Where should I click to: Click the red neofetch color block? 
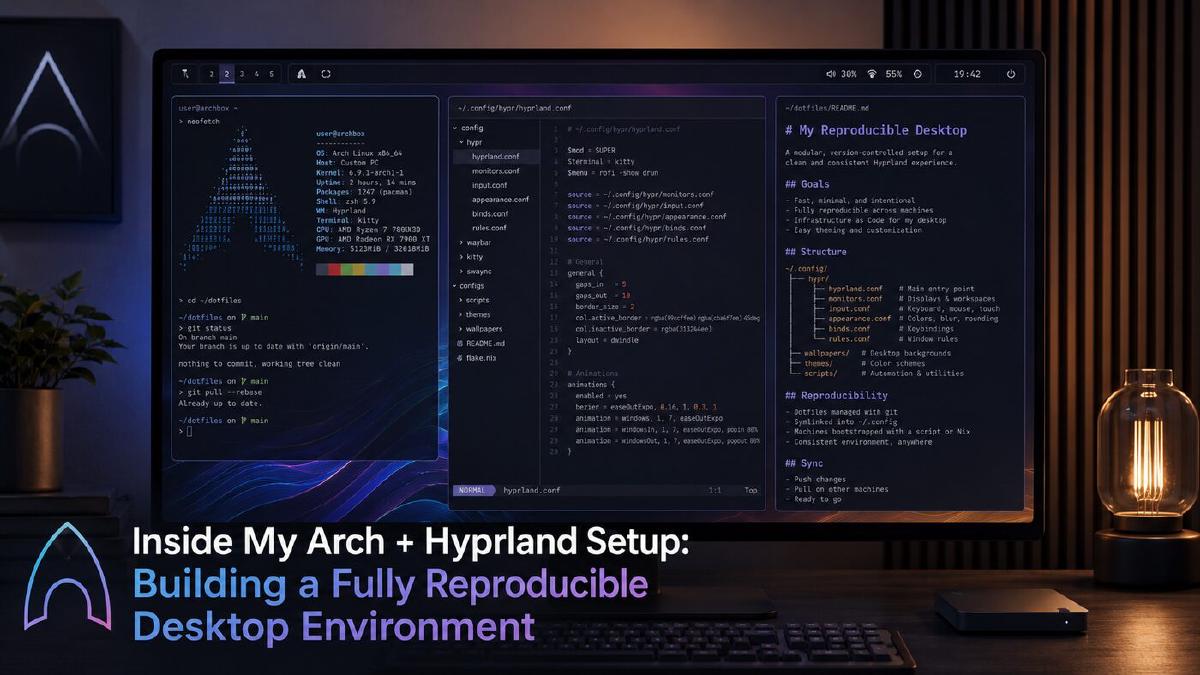point(336,270)
